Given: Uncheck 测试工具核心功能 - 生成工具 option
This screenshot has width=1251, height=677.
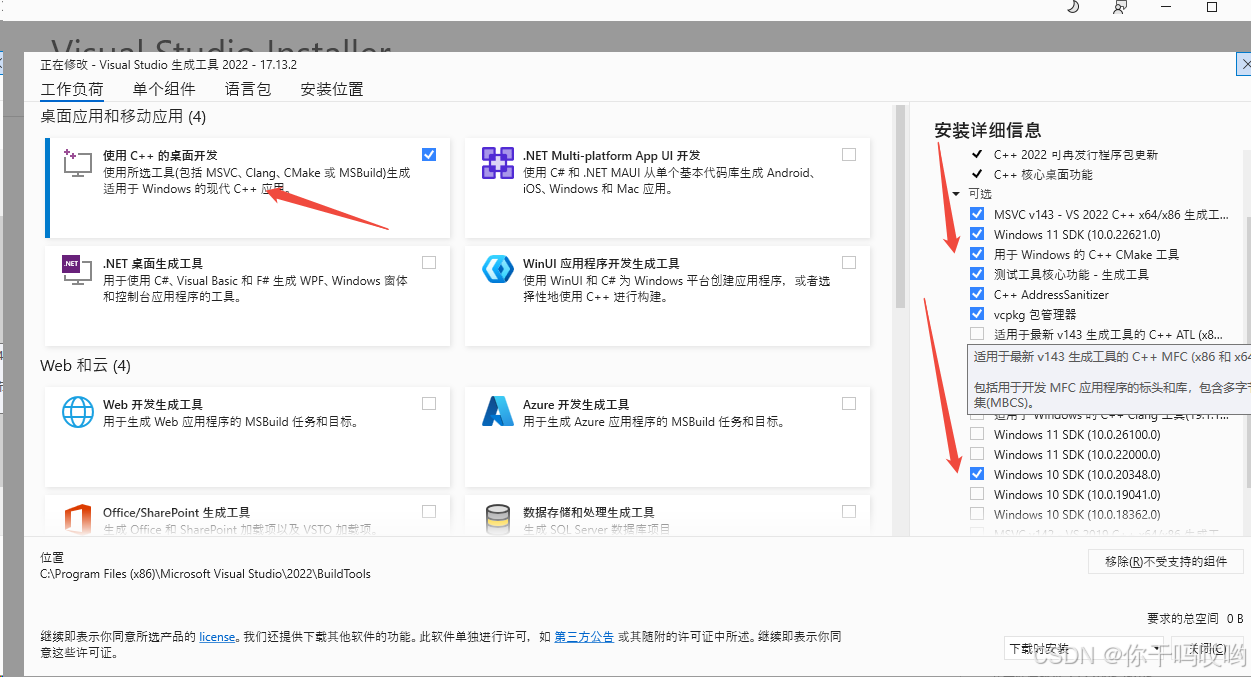Looking at the screenshot, I should [x=977, y=274].
